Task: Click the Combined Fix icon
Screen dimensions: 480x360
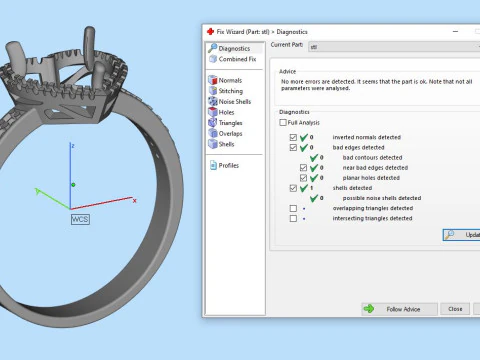Action: coord(213,59)
